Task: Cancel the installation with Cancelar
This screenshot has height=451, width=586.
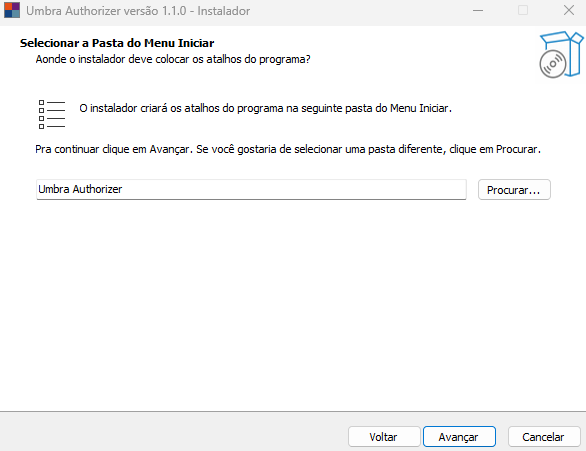Action: pos(544,436)
